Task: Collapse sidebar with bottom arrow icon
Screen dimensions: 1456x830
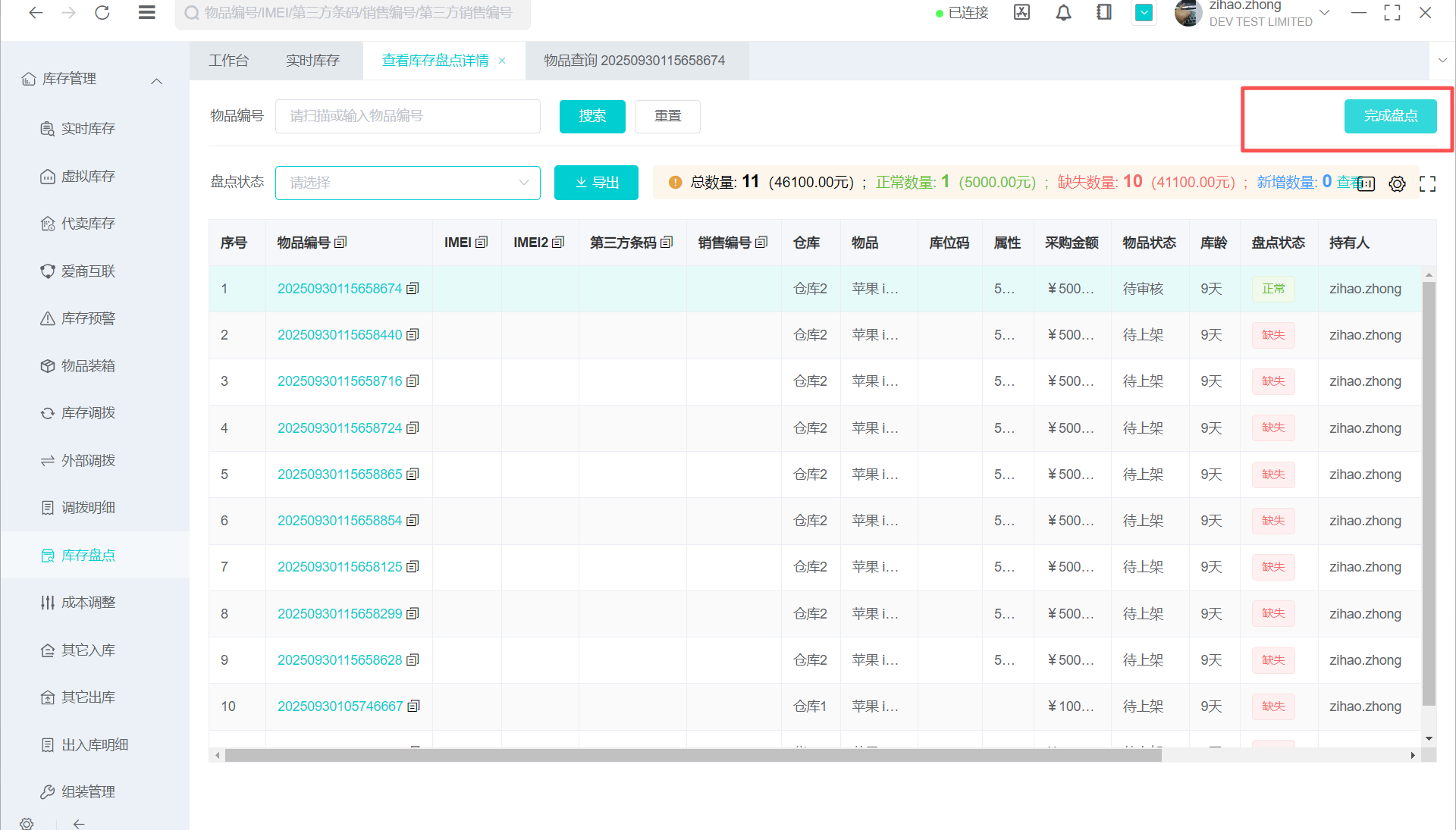Action: [79, 823]
